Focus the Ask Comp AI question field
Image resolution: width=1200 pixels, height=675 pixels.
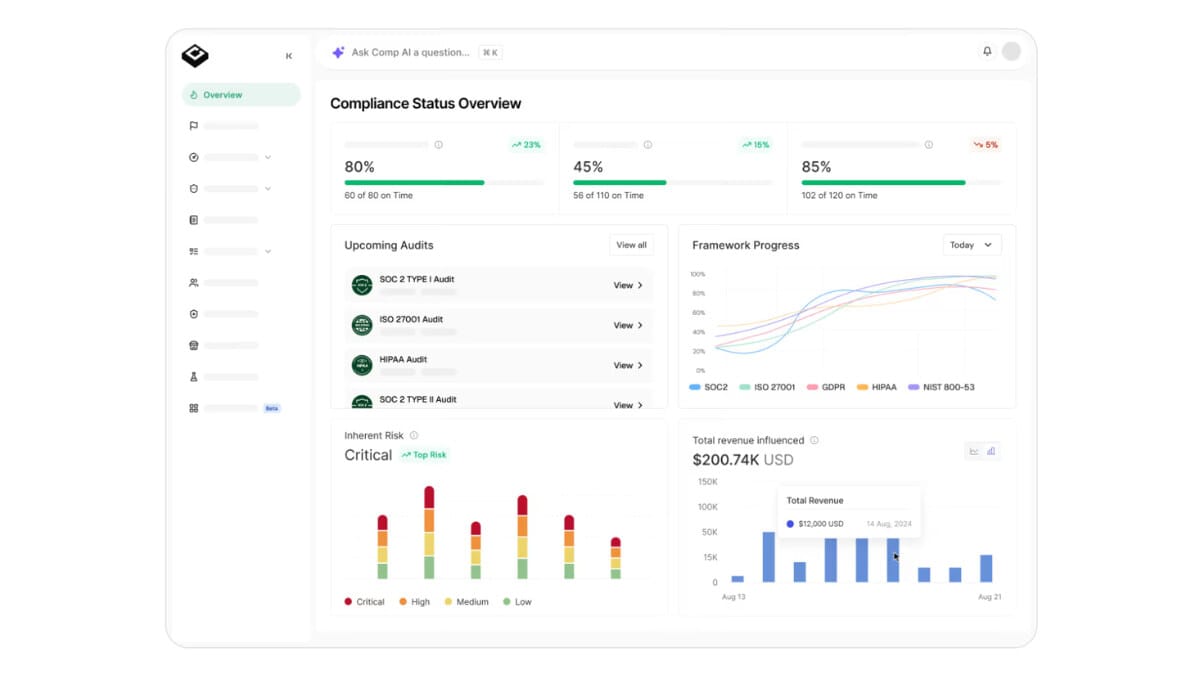click(410, 52)
